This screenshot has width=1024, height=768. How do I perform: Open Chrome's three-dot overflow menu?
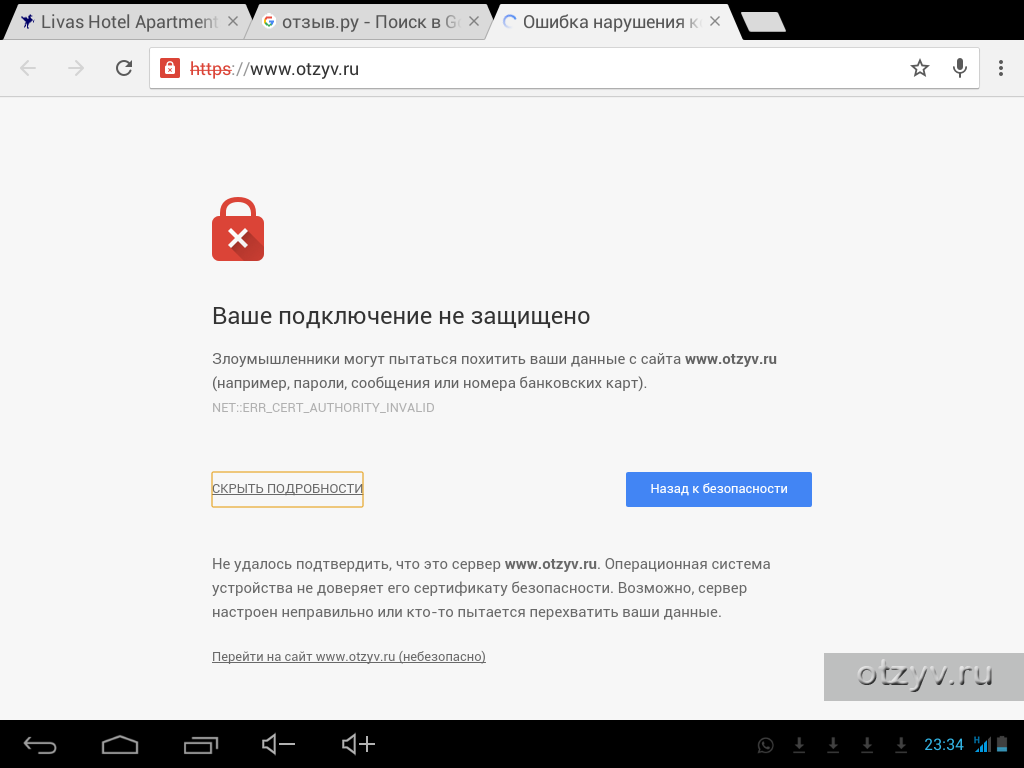coord(1000,68)
